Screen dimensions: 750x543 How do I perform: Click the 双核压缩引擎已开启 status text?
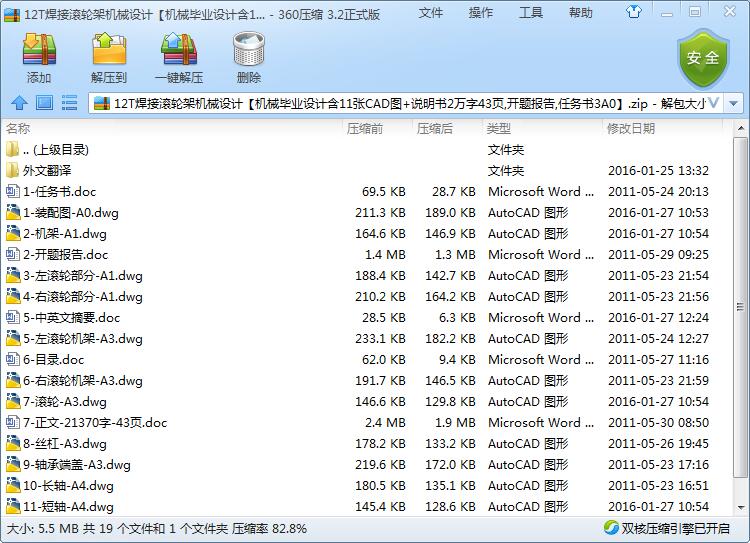coord(675,528)
